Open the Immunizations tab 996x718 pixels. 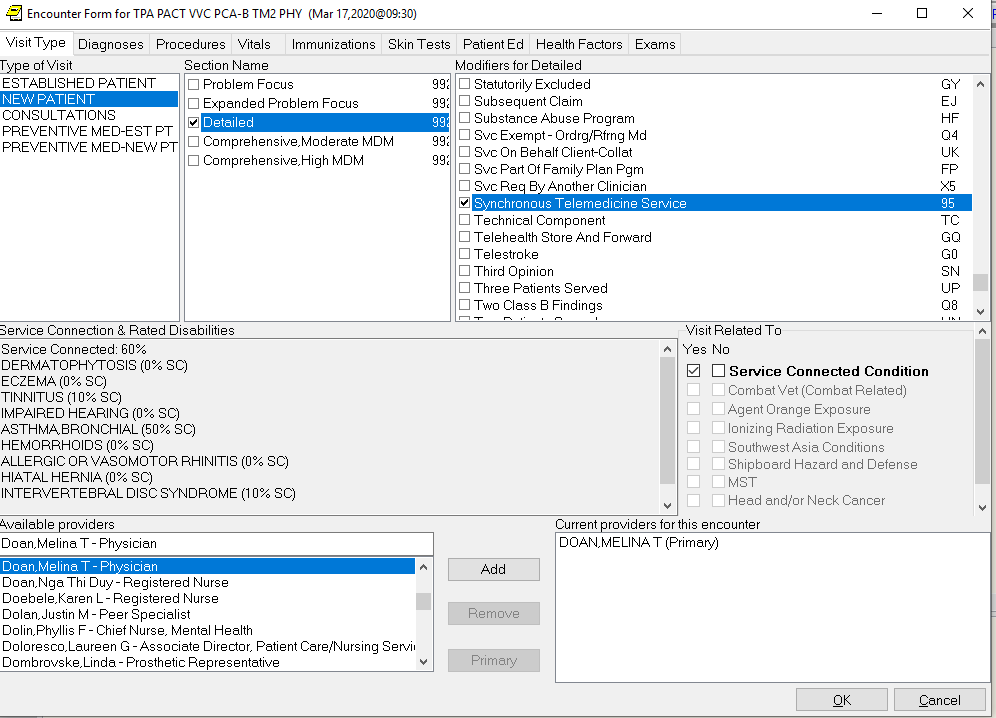[333, 44]
